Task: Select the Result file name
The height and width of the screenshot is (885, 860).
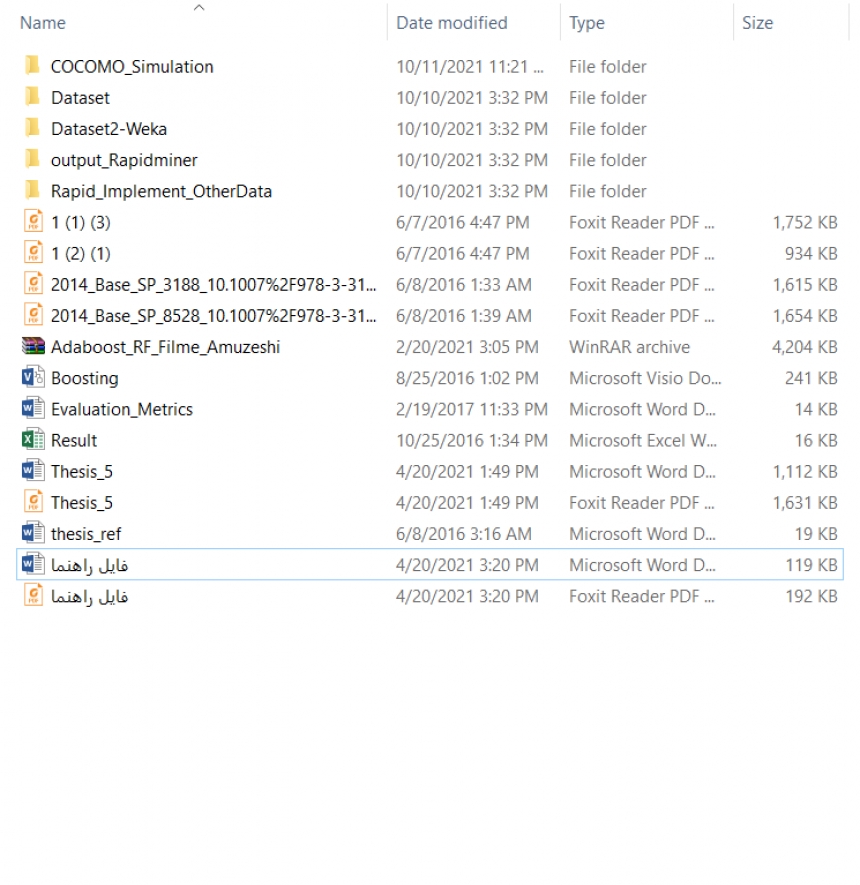Action: [74, 440]
